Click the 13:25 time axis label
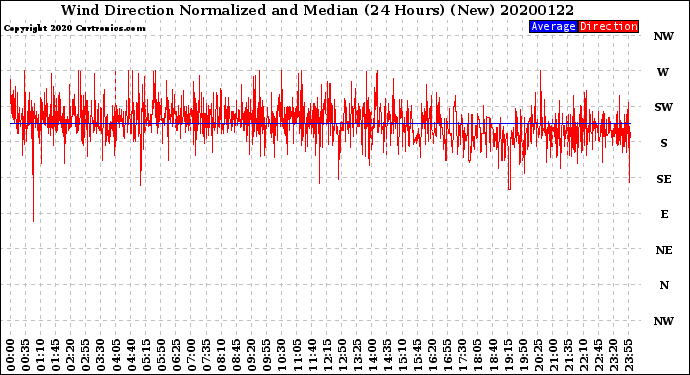 tap(357, 355)
